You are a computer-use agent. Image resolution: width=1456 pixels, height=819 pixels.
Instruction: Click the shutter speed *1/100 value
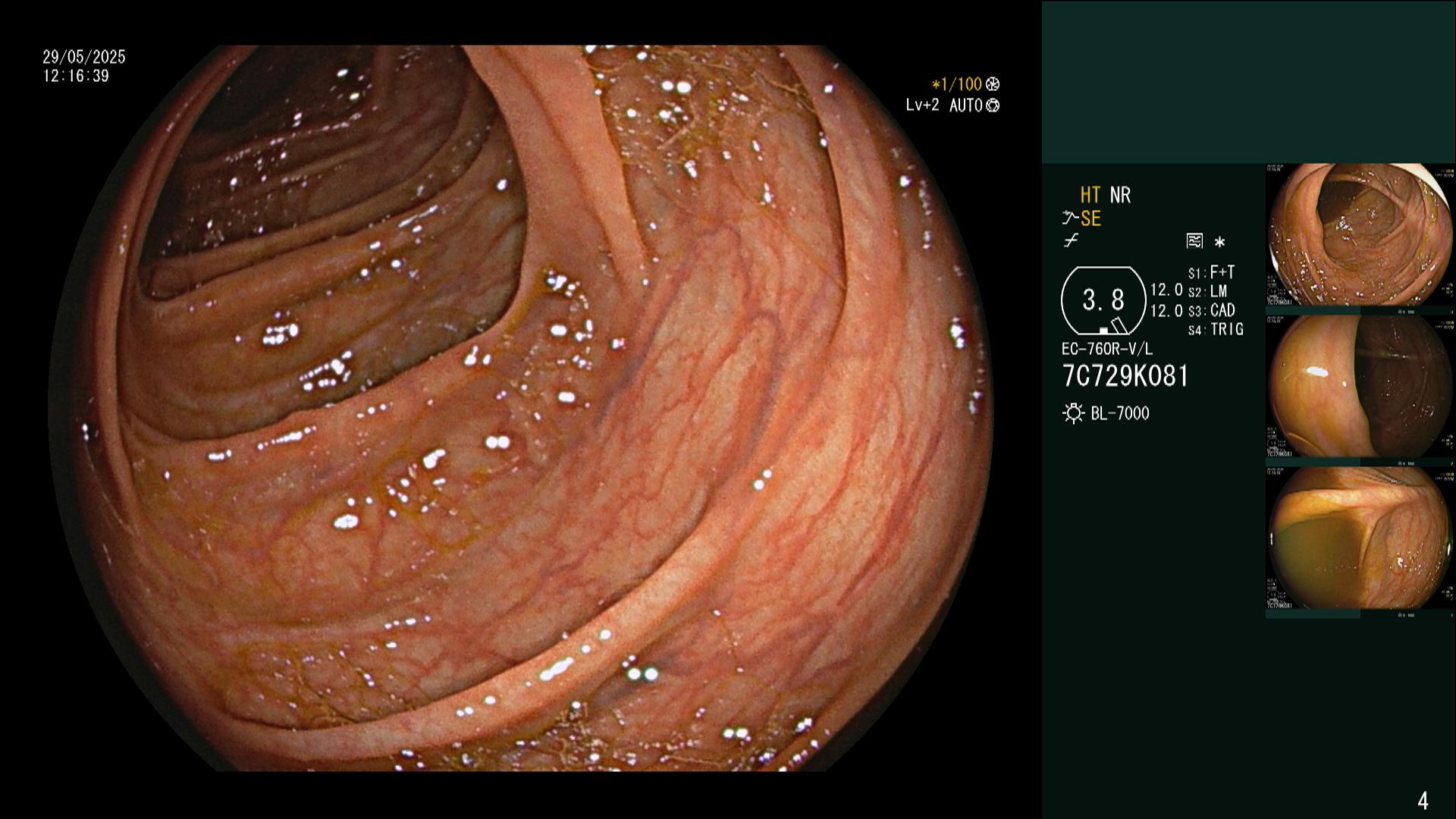(x=957, y=84)
